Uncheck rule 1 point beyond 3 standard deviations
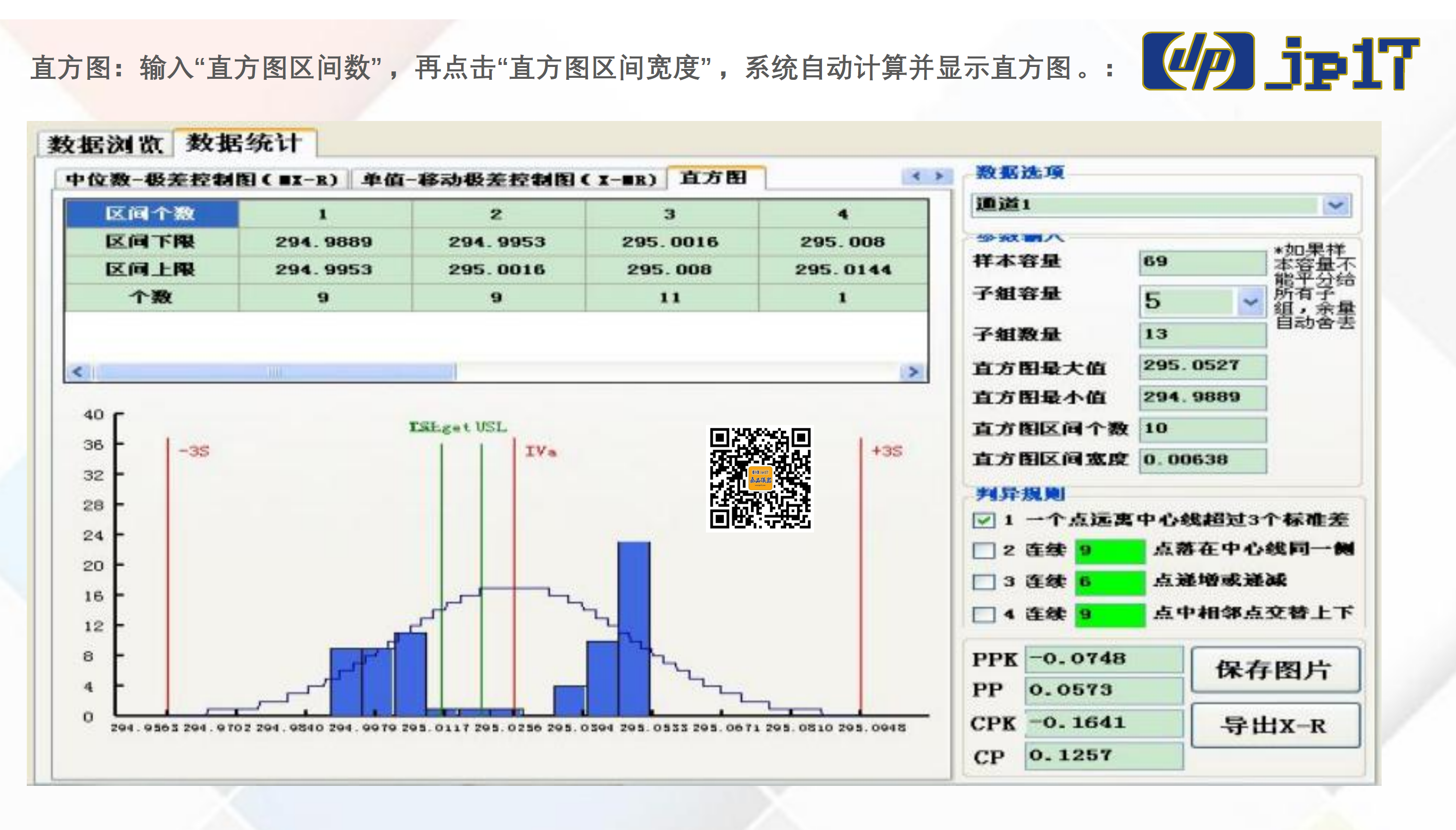 [984, 519]
